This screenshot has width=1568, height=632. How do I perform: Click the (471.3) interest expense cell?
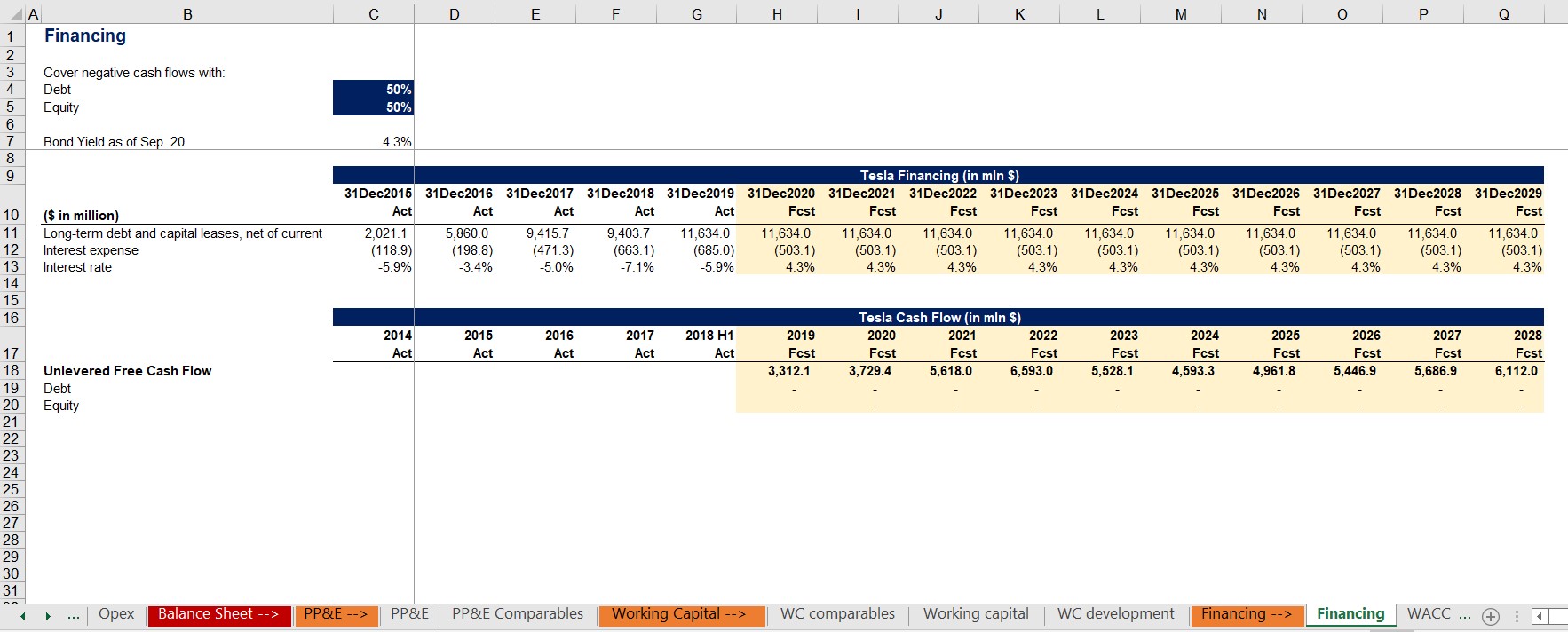click(535, 250)
